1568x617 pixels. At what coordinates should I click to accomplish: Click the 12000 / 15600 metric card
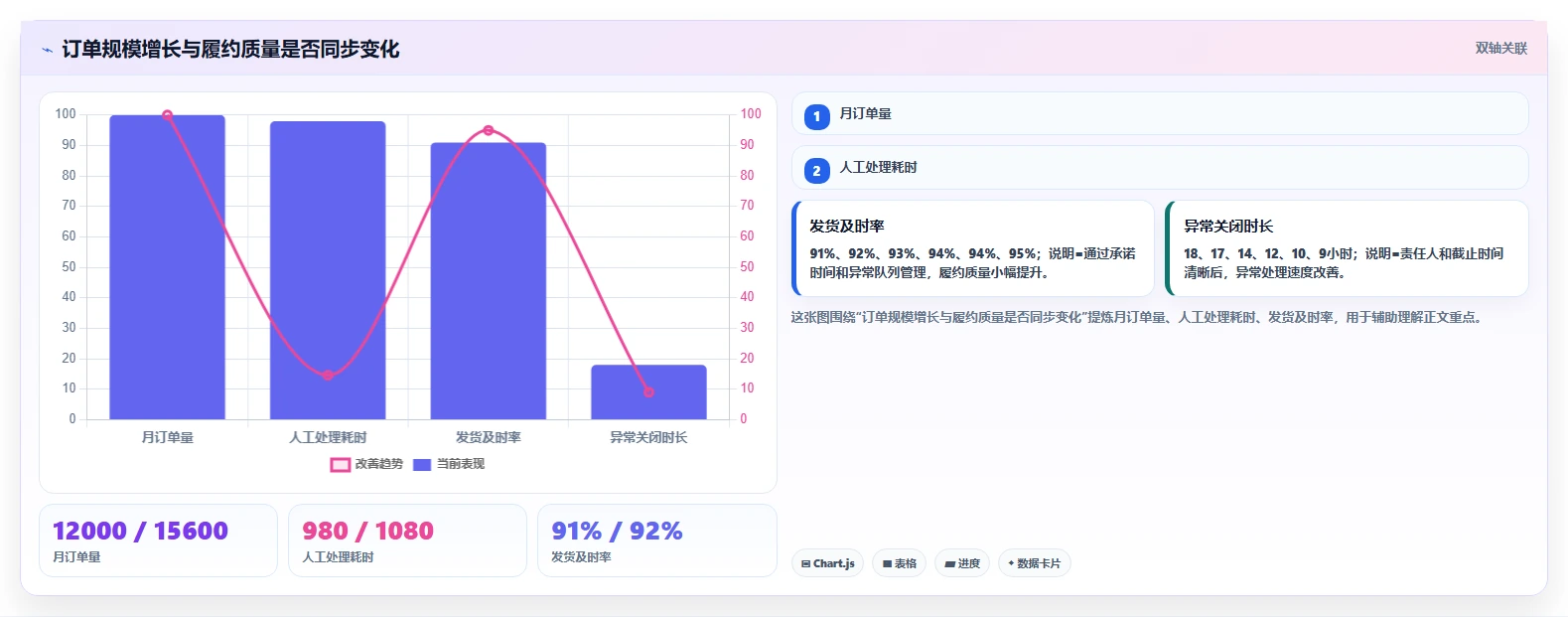click(x=158, y=540)
